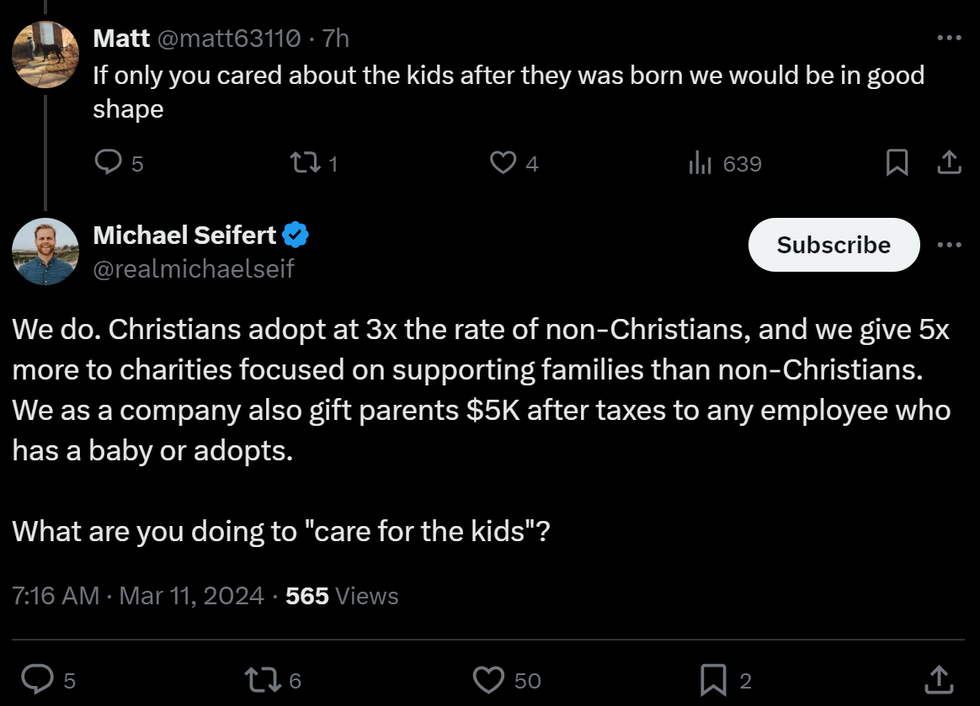
Task: Open Michael Seifert's profile picture
Action: coord(45,251)
